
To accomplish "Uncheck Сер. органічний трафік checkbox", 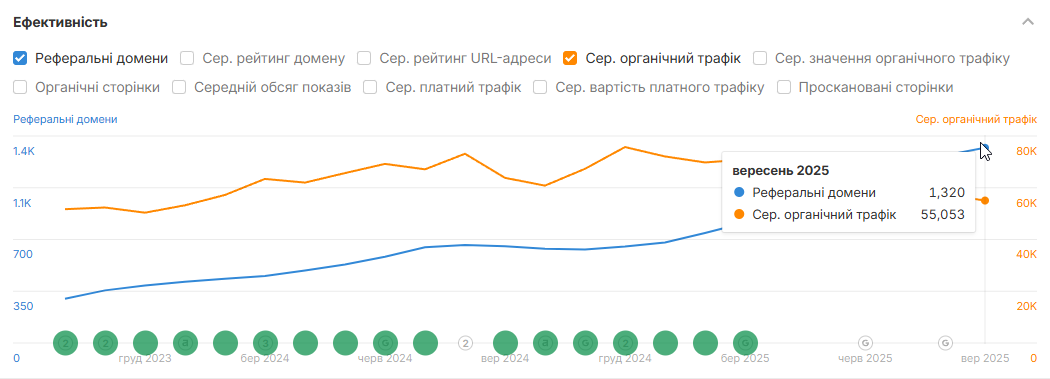I will [x=571, y=58].
